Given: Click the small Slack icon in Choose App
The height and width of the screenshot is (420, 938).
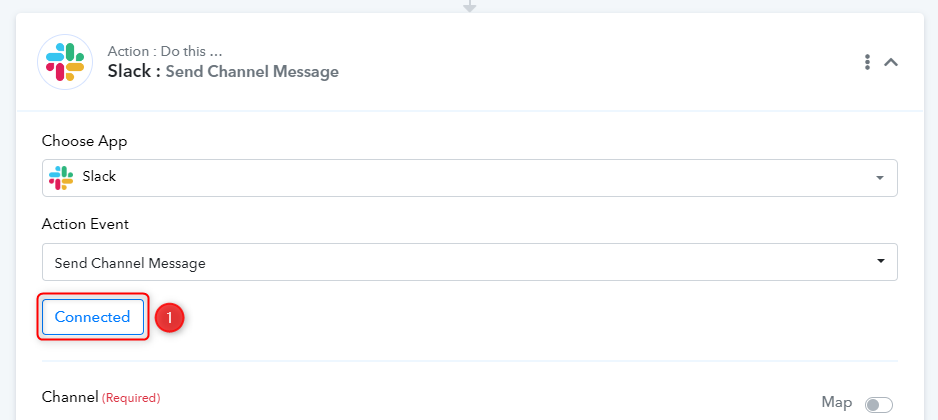Looking at the screenshot, I should [60, 178].
